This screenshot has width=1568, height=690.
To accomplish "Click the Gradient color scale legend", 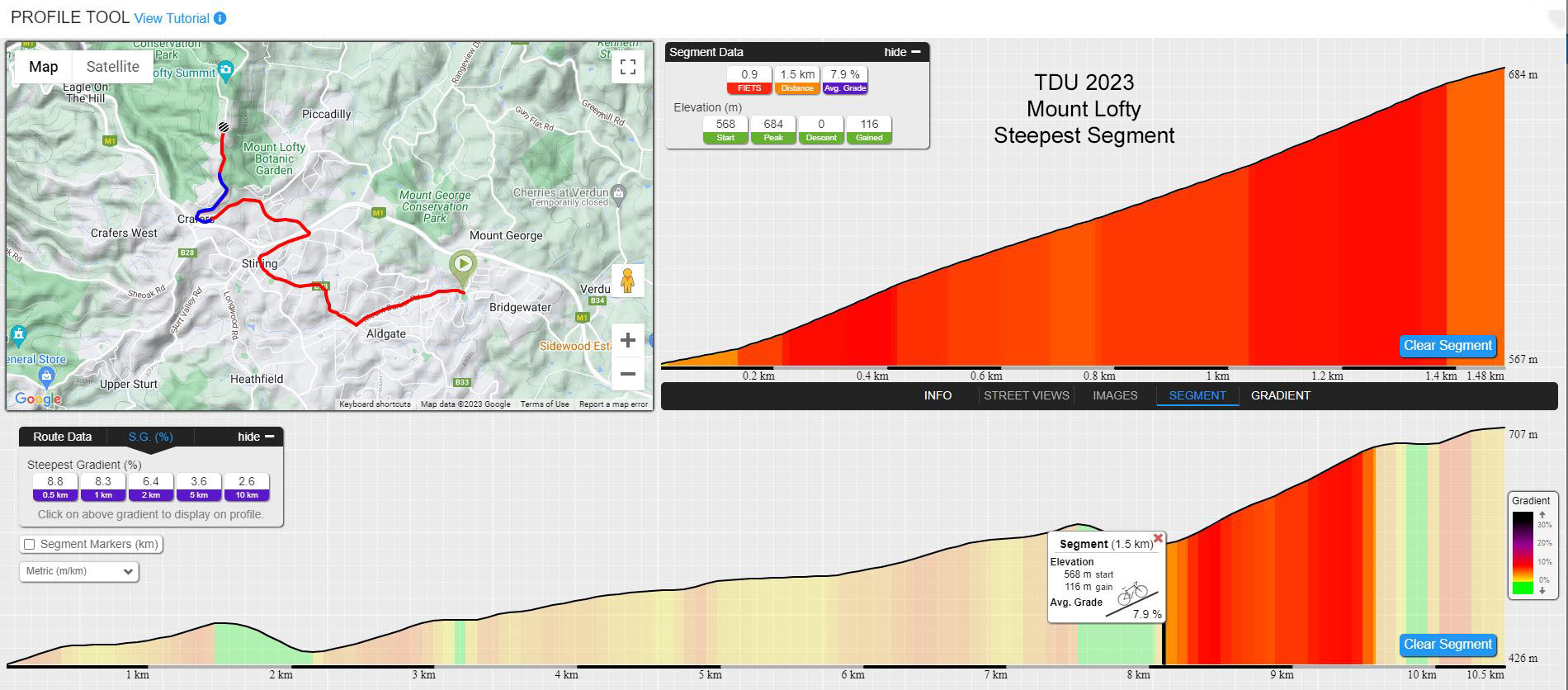I will pyautogui.click(x=1531, y=546).
